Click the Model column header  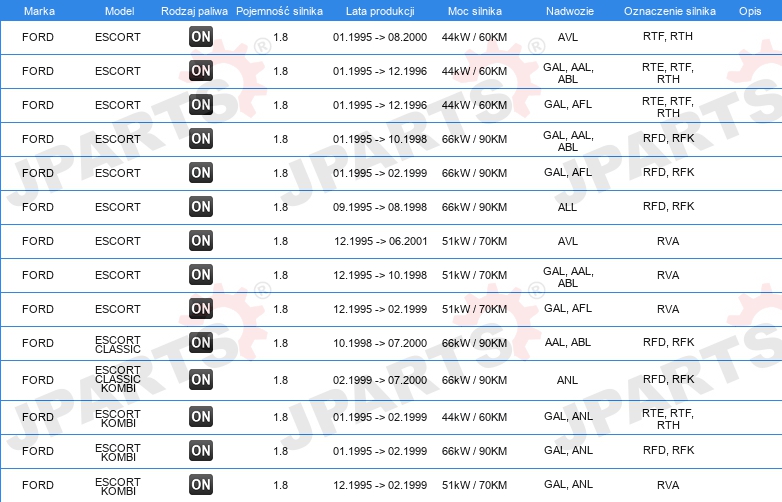[119, 11]
